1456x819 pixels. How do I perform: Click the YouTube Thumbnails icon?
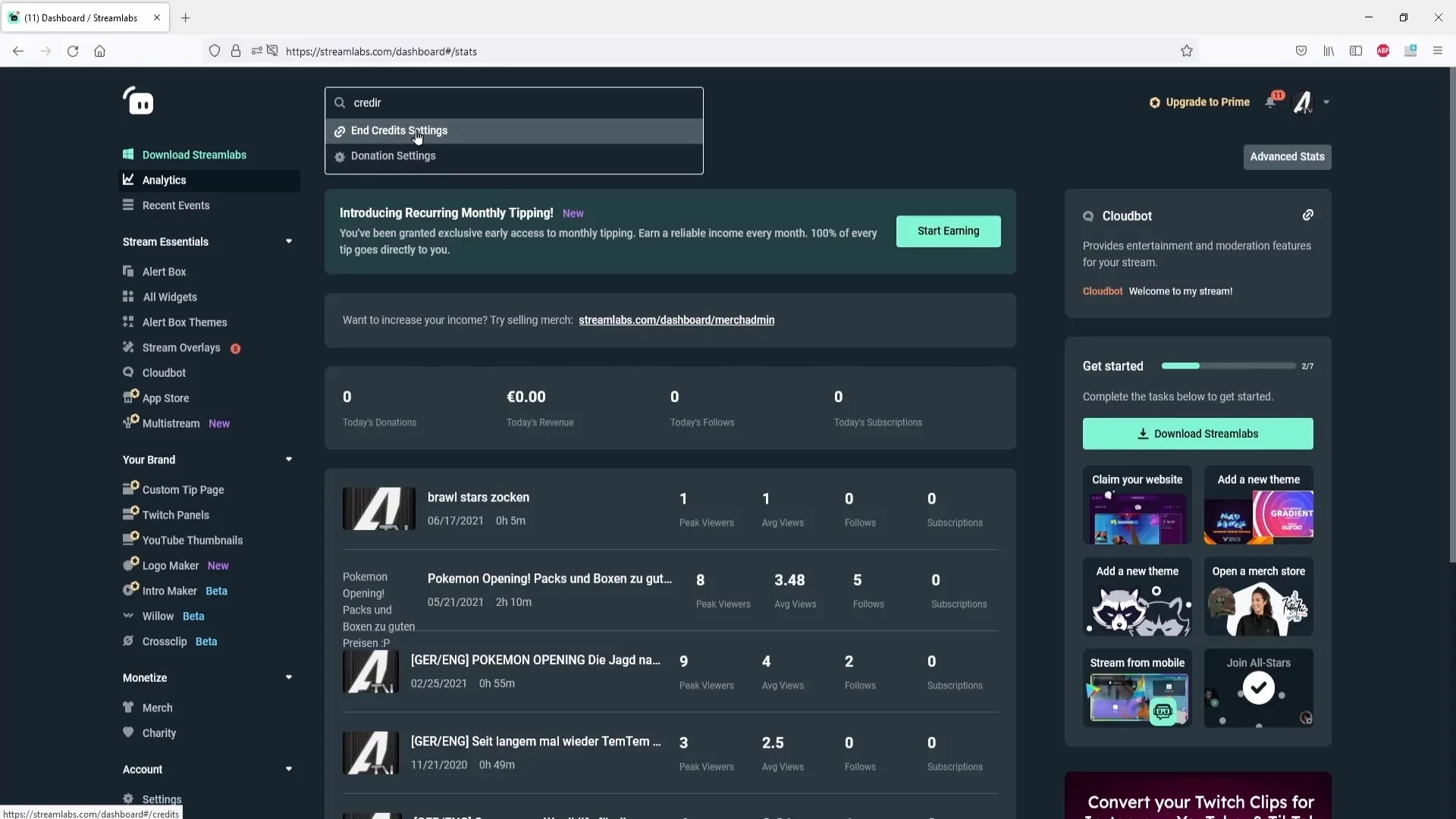click(130, 538)
